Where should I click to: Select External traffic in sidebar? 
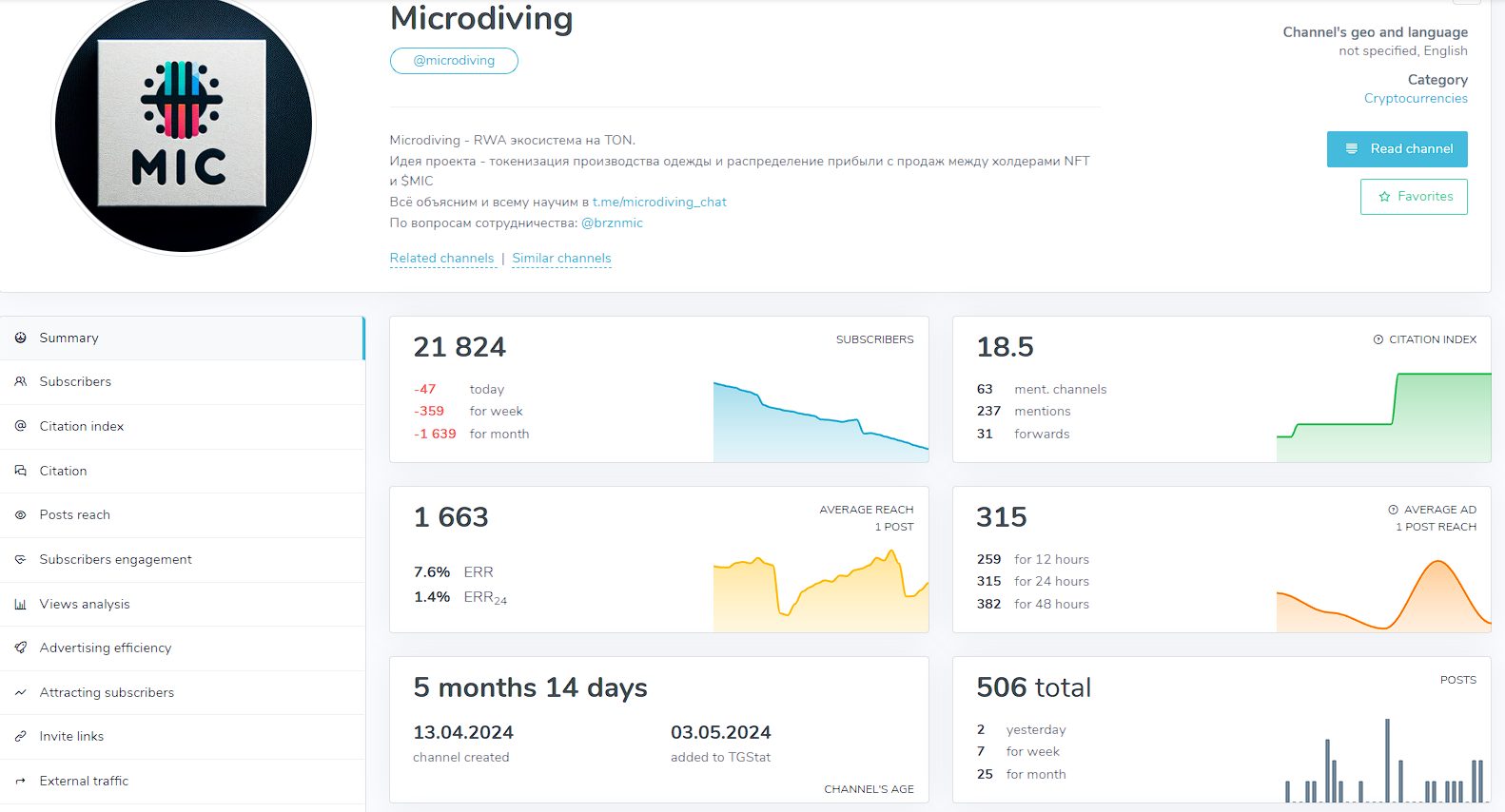coord(182,781)
